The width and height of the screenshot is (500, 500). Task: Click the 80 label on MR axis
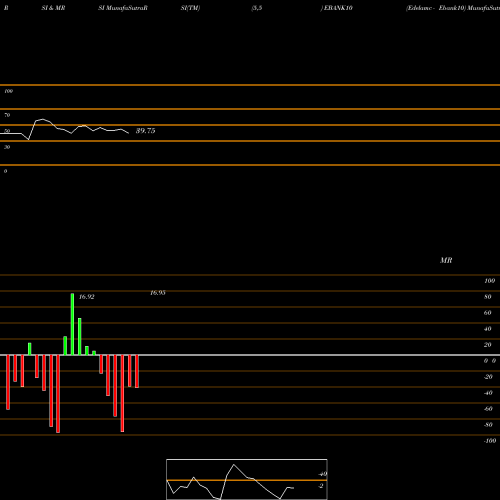(487, 297)
